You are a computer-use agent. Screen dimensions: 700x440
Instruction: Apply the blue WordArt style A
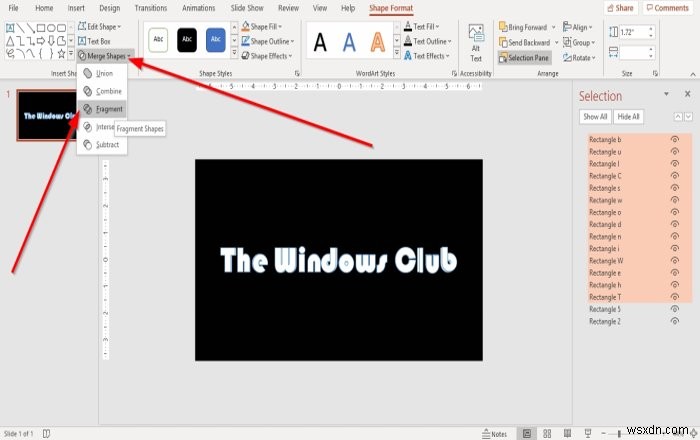click(x=349, y=43)
